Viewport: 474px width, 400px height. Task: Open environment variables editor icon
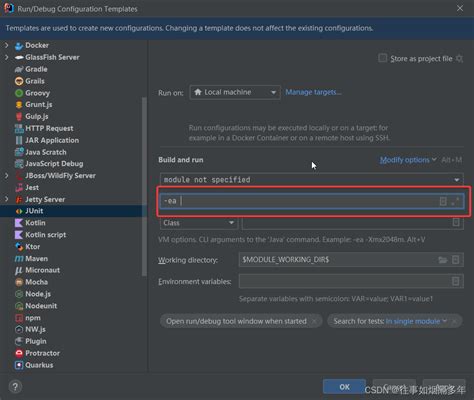[455, 281]
